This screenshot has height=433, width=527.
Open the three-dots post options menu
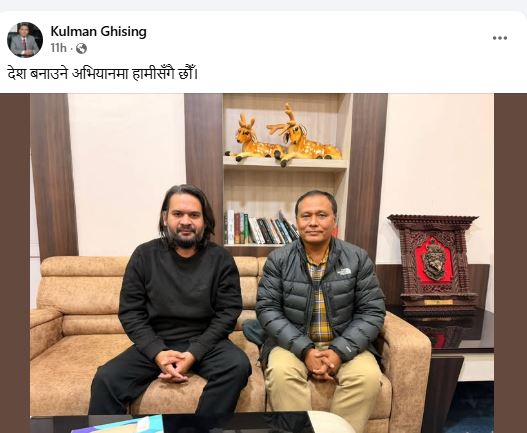(500, 38)
